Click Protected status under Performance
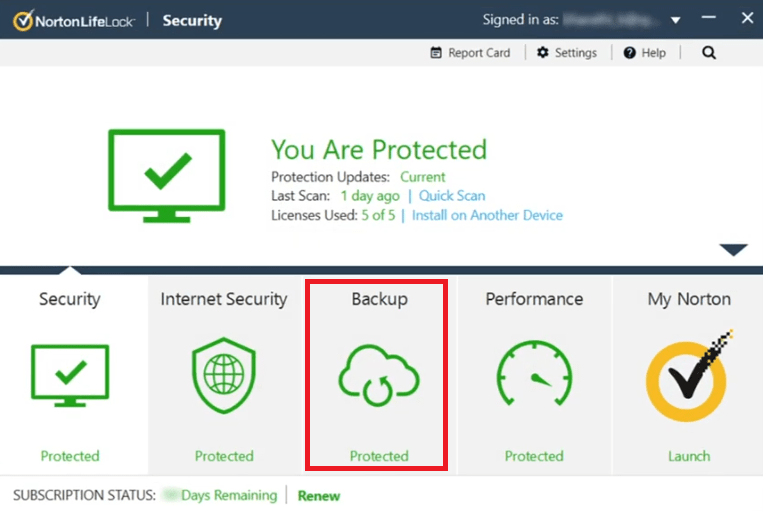This screenshot has height=511, width=763. tap(534, 456)
